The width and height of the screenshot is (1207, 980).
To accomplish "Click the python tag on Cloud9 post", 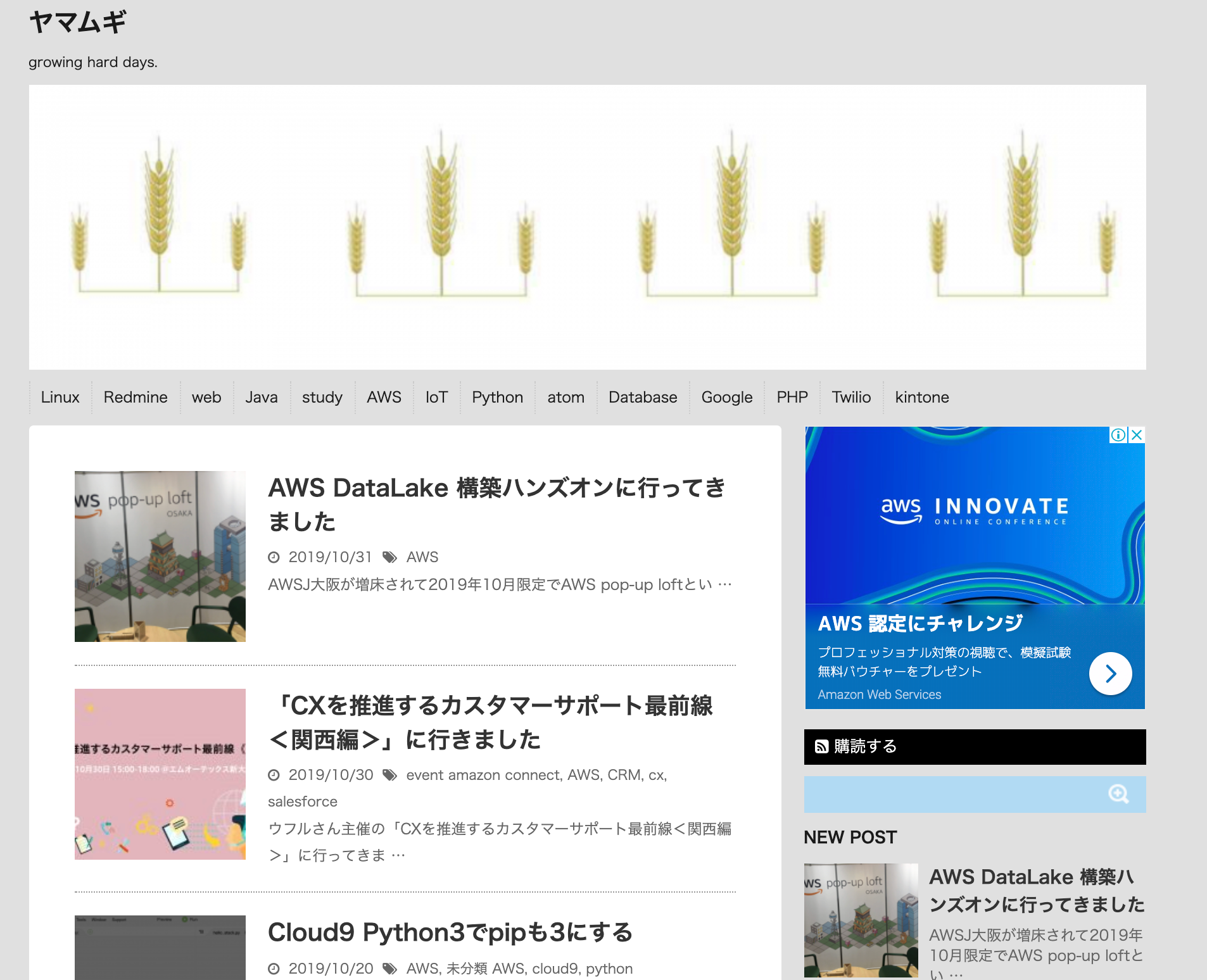I will pyautogui.click(x=609, y=969).
